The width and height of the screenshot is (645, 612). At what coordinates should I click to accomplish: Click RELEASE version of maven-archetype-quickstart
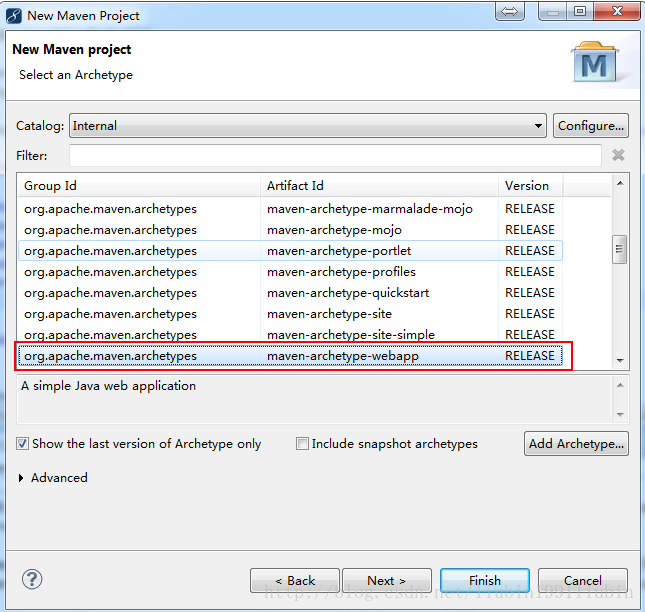tap(530, 293)
